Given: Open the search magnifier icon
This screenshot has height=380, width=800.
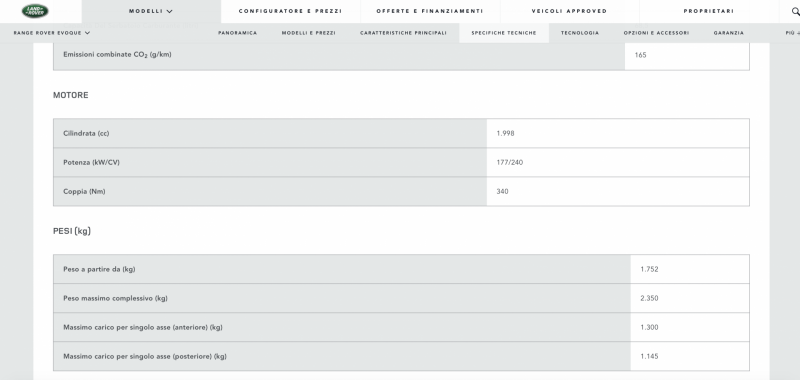Looking at the screenshot, I should (795, 11).
